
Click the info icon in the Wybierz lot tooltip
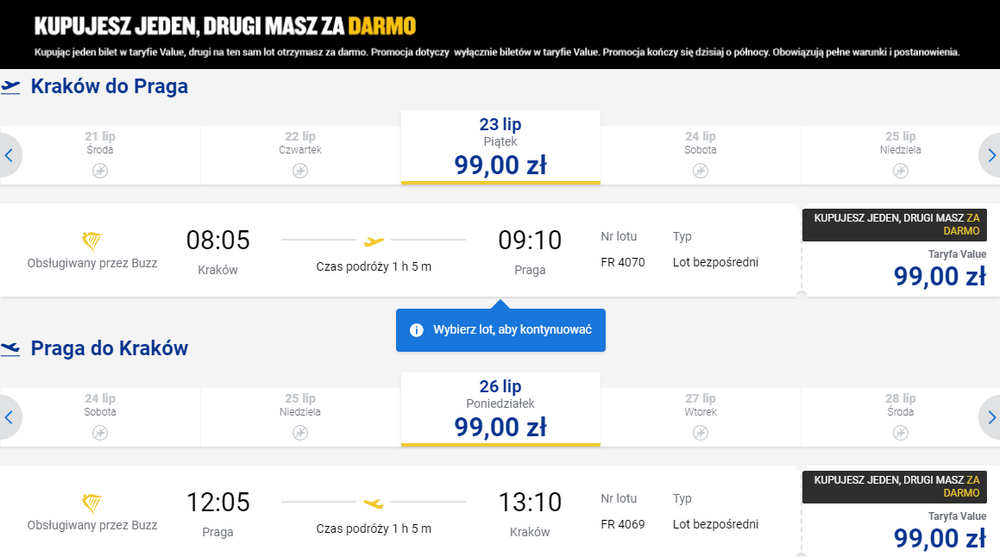click(x=416, y=330)
